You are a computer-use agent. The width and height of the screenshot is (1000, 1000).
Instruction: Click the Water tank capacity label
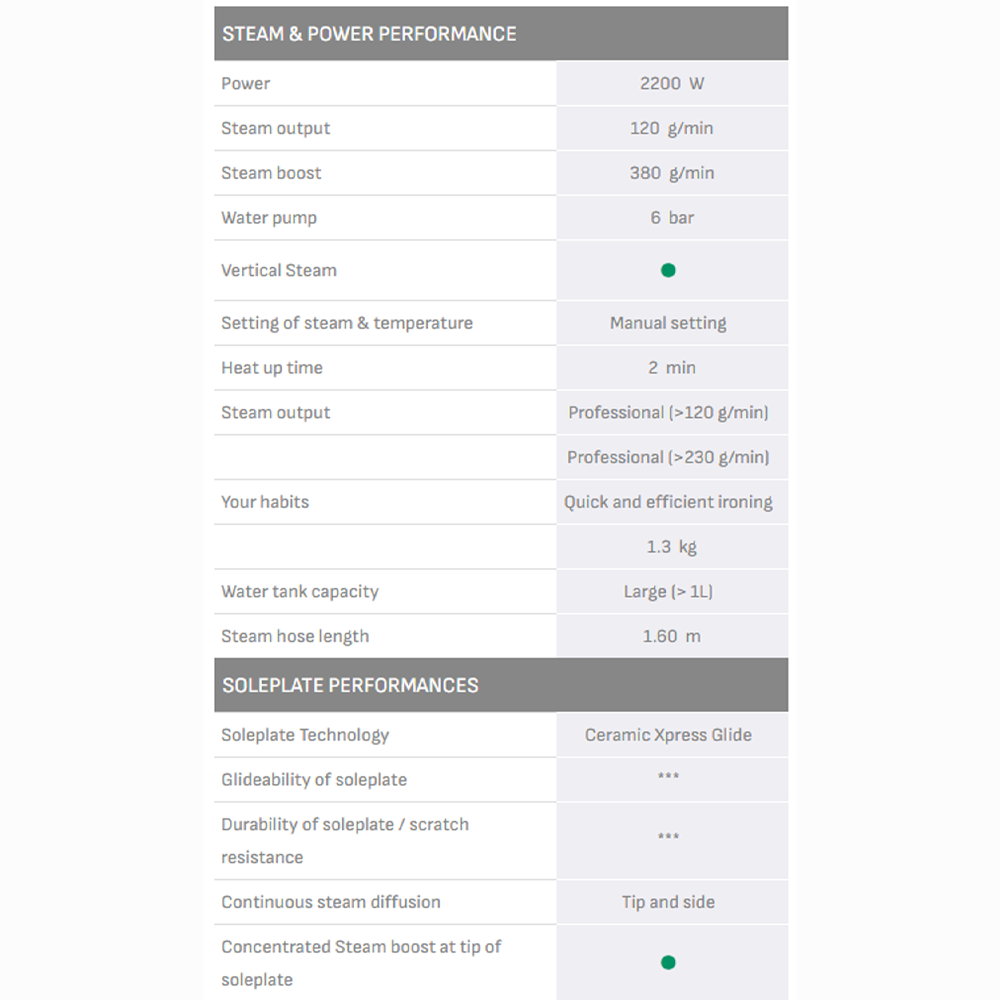coord(300,591)
